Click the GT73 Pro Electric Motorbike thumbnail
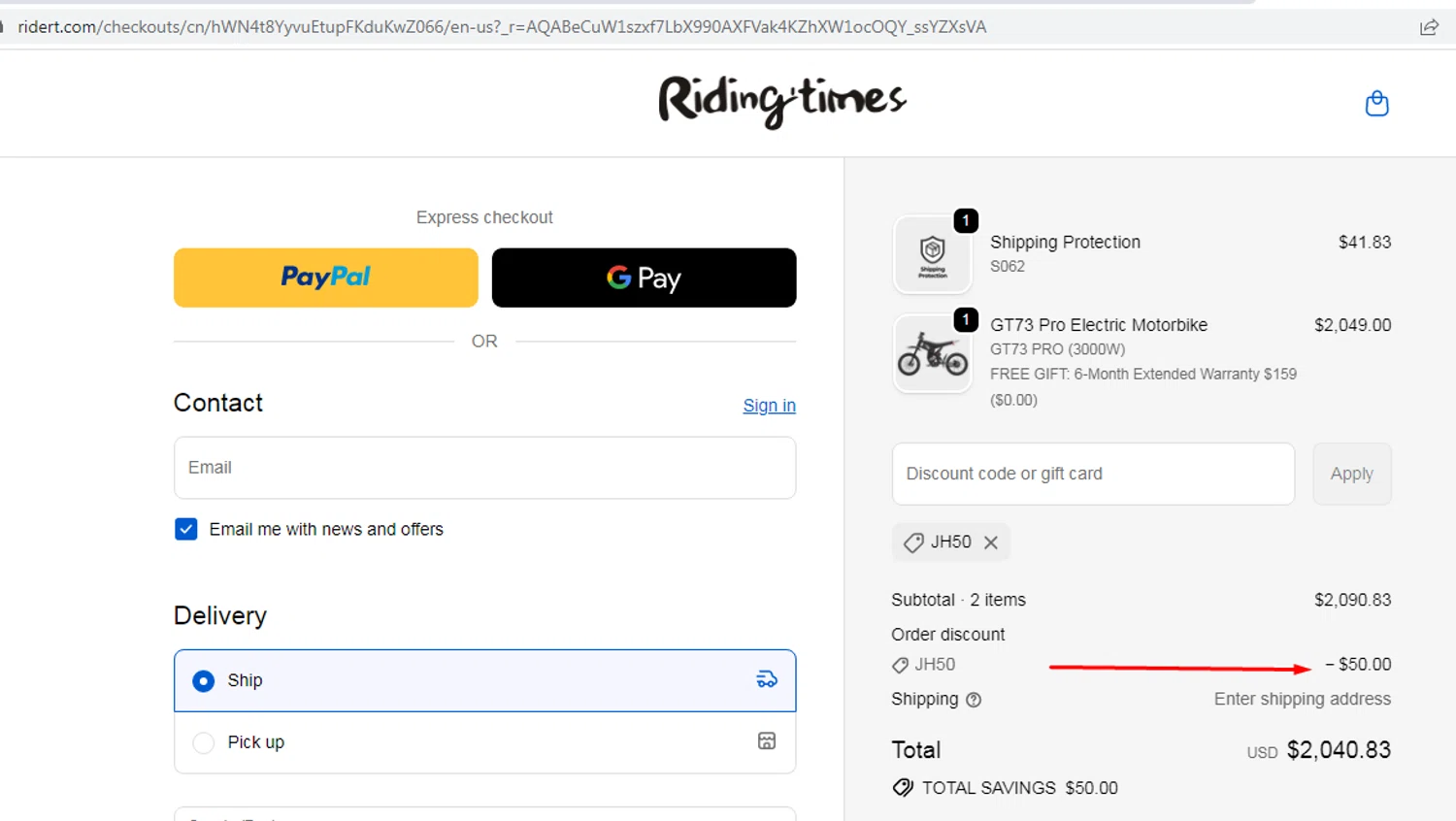The height and width of the screenshot is (821, 1456). pyautogui.click(x=932, y=353)
